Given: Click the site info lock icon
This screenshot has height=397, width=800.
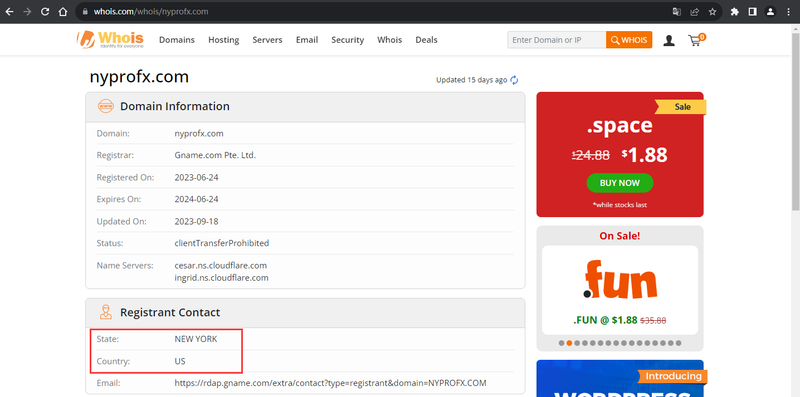Looking at the screenshot, I should tap(85, 11).
